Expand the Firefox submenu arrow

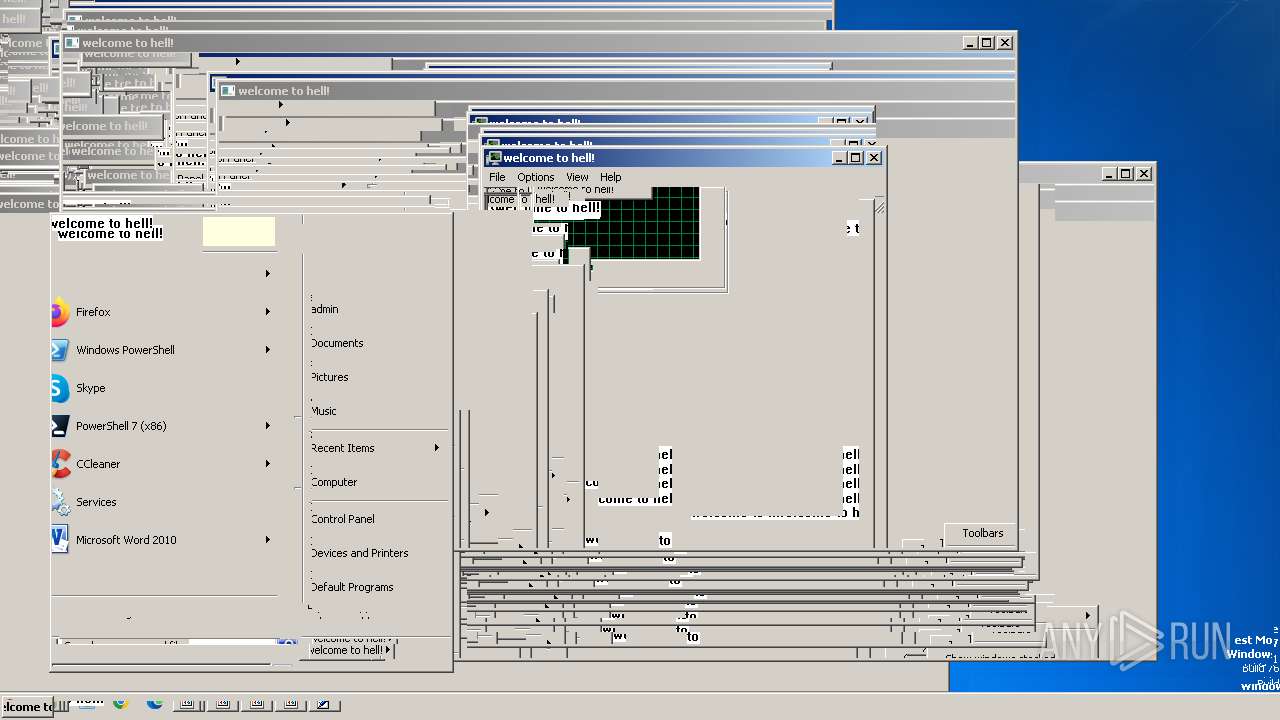[268, 312]
